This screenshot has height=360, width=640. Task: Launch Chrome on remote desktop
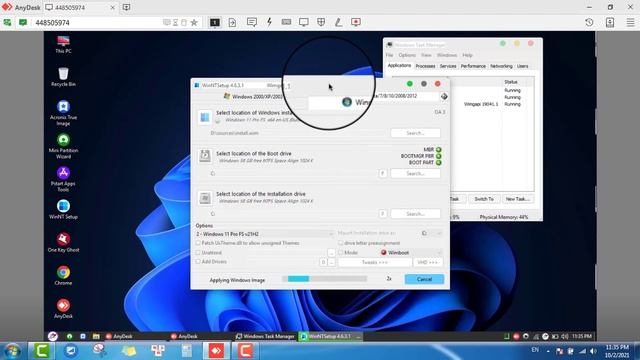point(63,276)
